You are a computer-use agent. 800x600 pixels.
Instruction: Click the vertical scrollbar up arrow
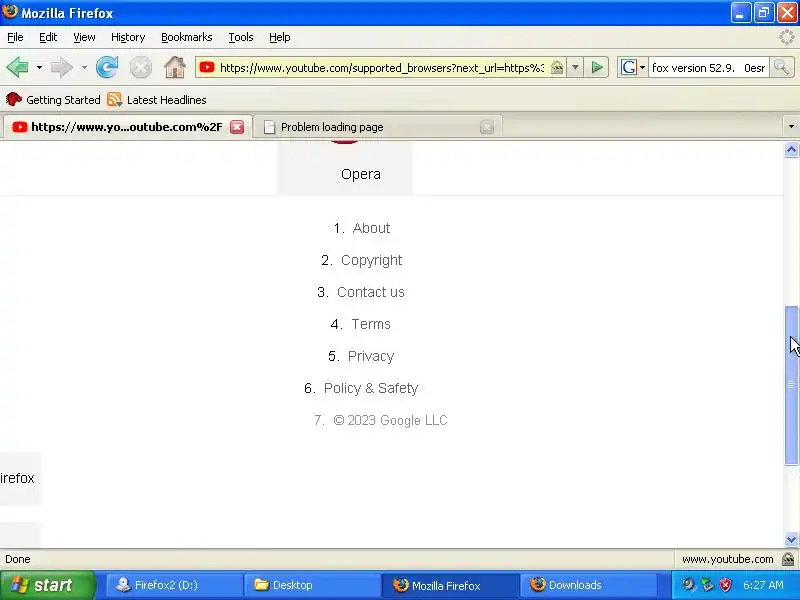[791, 150]
